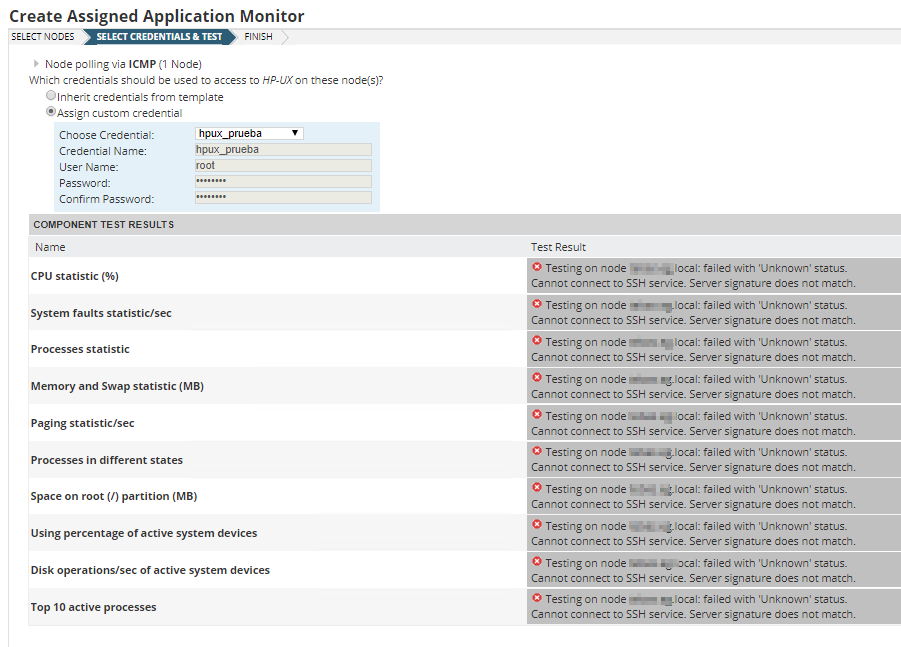
Task: Click the Choose Credential label
Action: pos(107,135)
